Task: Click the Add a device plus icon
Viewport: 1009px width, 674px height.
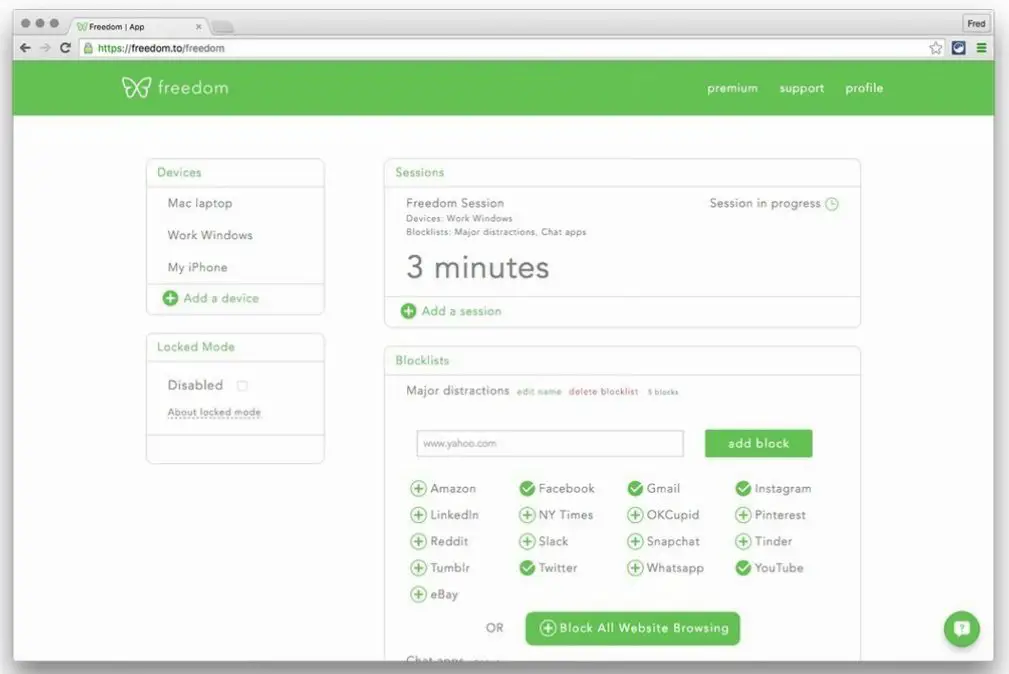Action: (170, 298)
